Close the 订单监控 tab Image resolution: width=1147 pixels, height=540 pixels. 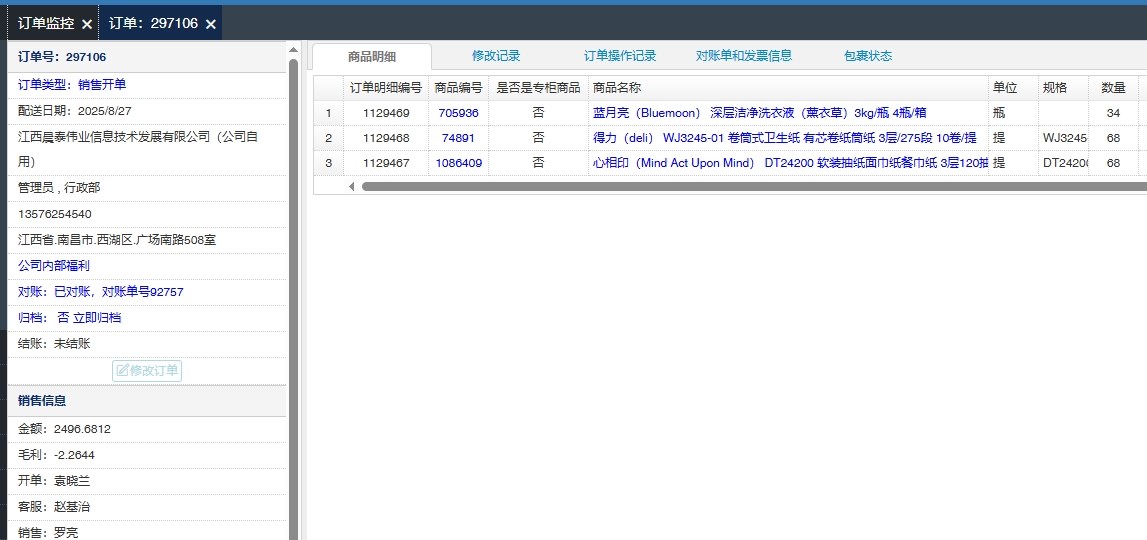[x=87, y=24]
